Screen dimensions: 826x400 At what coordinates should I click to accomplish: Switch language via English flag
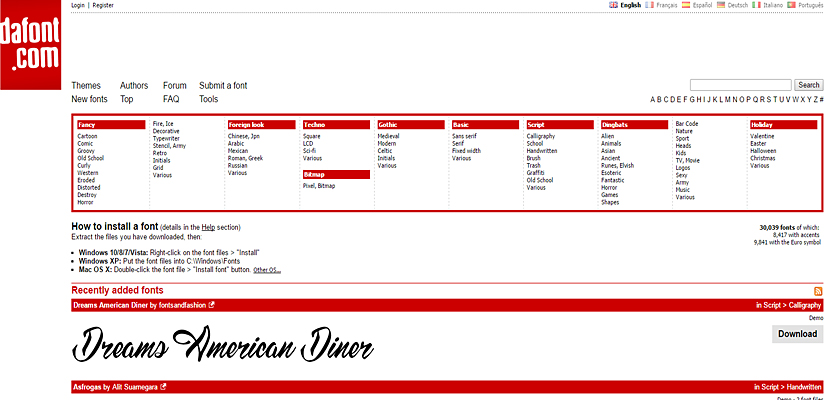(613, 5)
